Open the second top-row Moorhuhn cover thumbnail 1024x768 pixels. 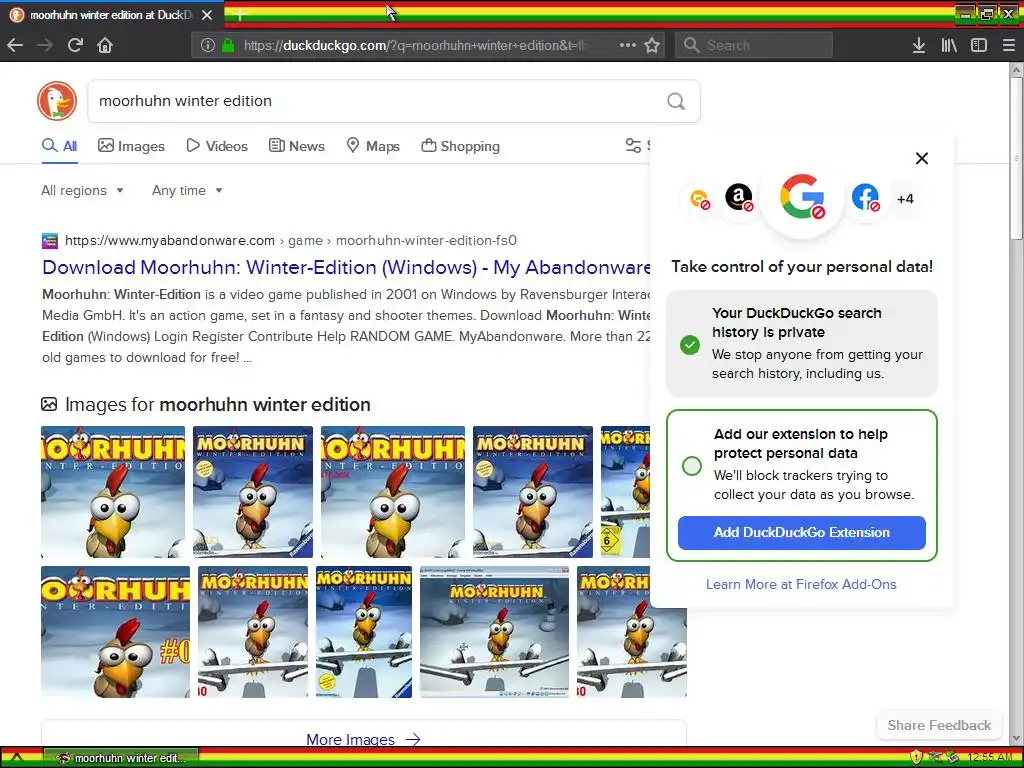coord(253,492)
